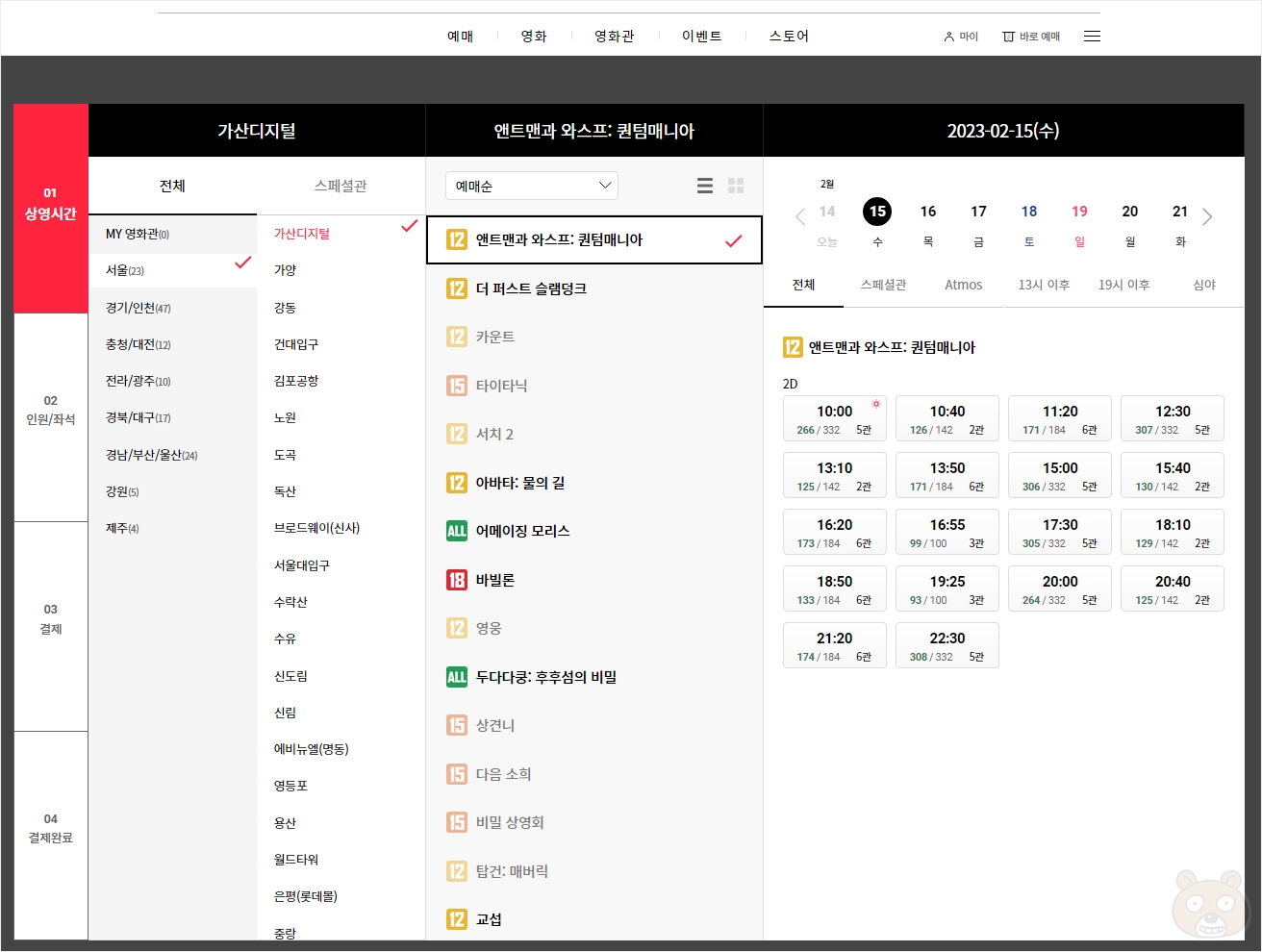Image resolution: width=1262 pixels, height=952 pixels.
Task: Open MY 영화관 list
Action: tap(172, 234)
